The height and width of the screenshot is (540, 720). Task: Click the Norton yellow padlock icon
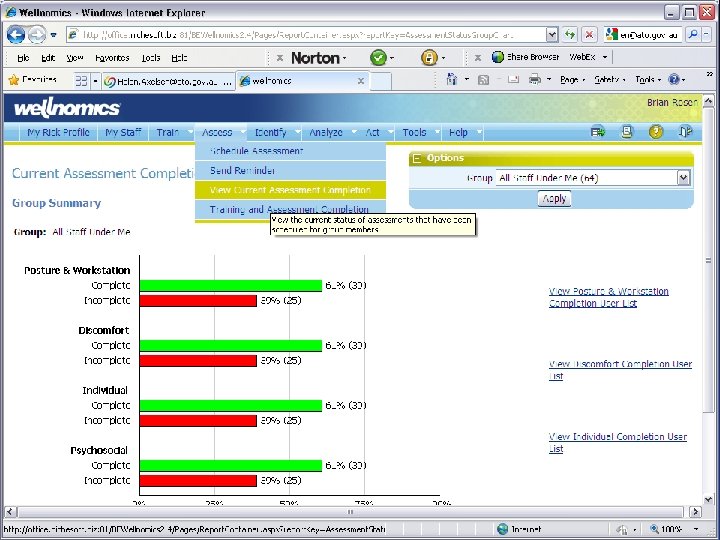point(429,57)
